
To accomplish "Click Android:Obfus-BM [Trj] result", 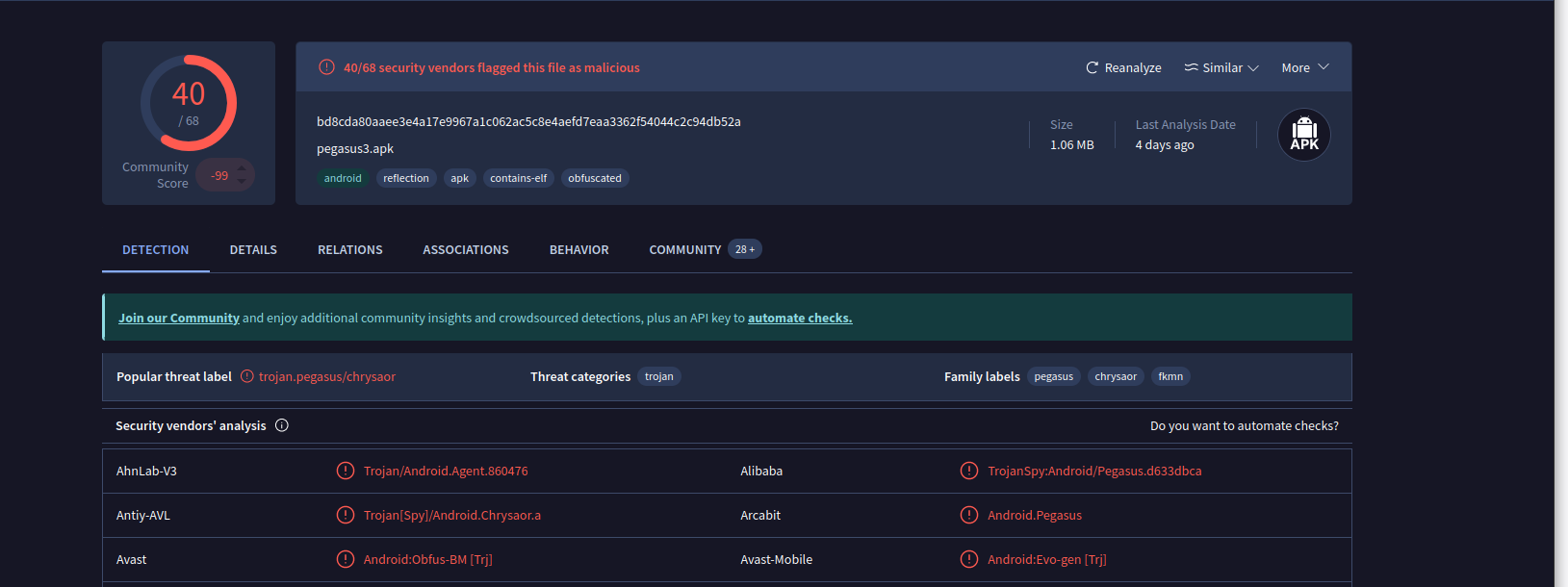I will pos(428,559).
